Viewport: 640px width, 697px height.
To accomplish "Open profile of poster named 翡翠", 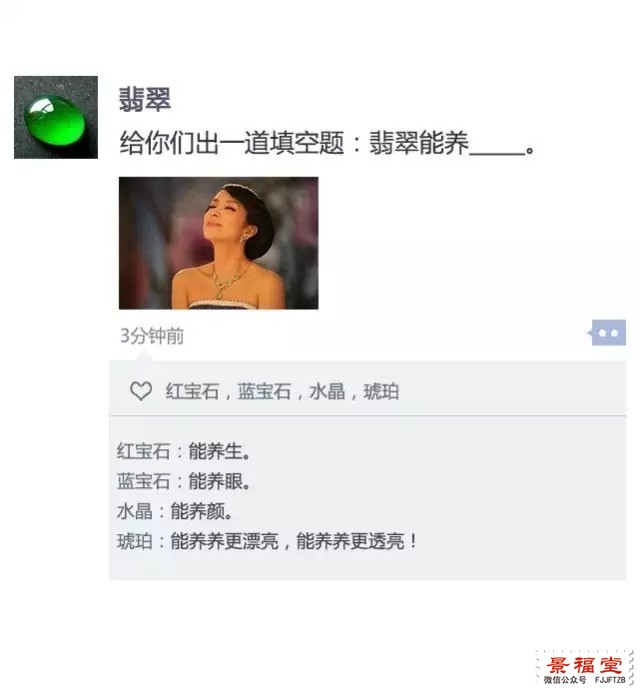I will coord(144,99).
